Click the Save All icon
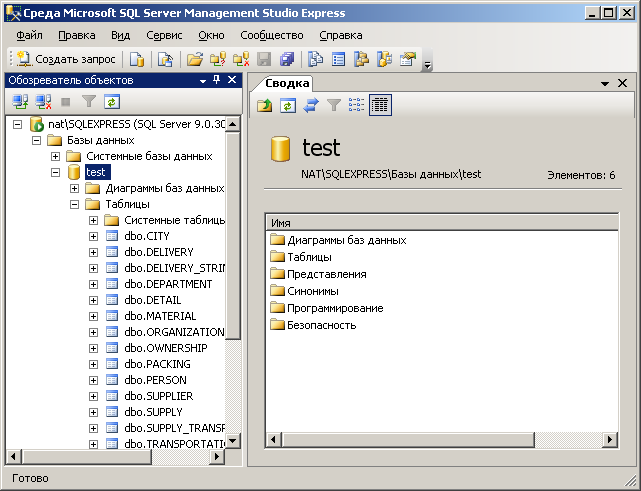Screen dimensions: 641x491 (x=287, y=59)
